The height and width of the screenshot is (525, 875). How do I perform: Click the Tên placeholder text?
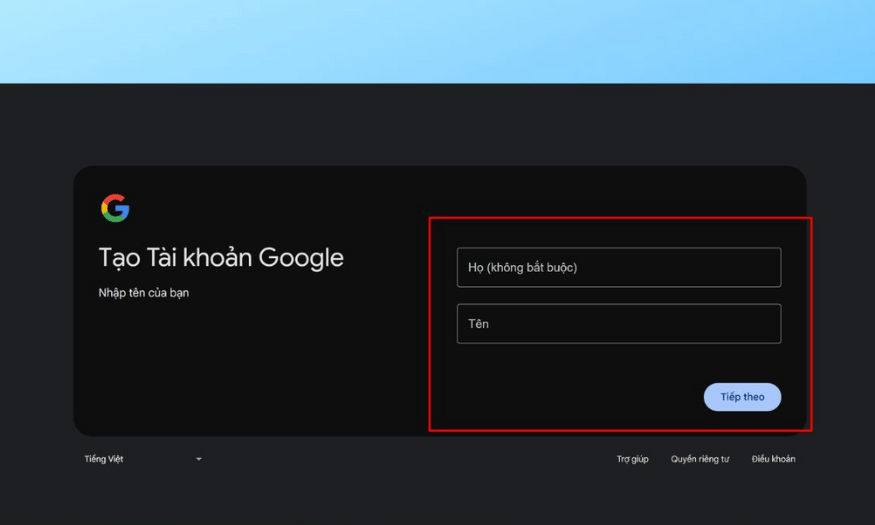click(478, 324)
